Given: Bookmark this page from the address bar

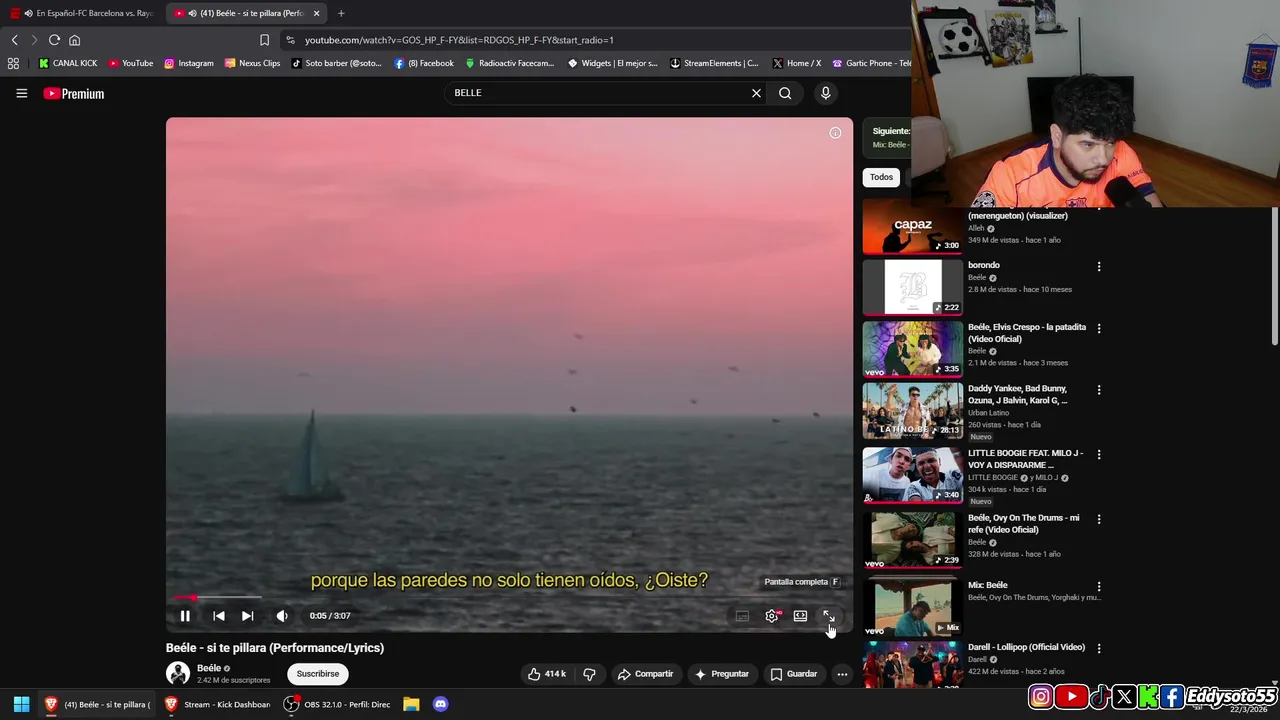Looking at the screenshot, I should point(264,40).
